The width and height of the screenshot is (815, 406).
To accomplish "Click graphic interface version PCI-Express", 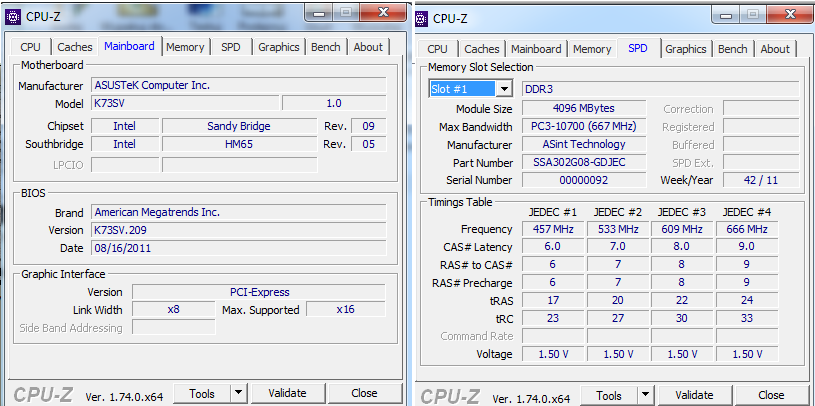I will coord(259,292).
